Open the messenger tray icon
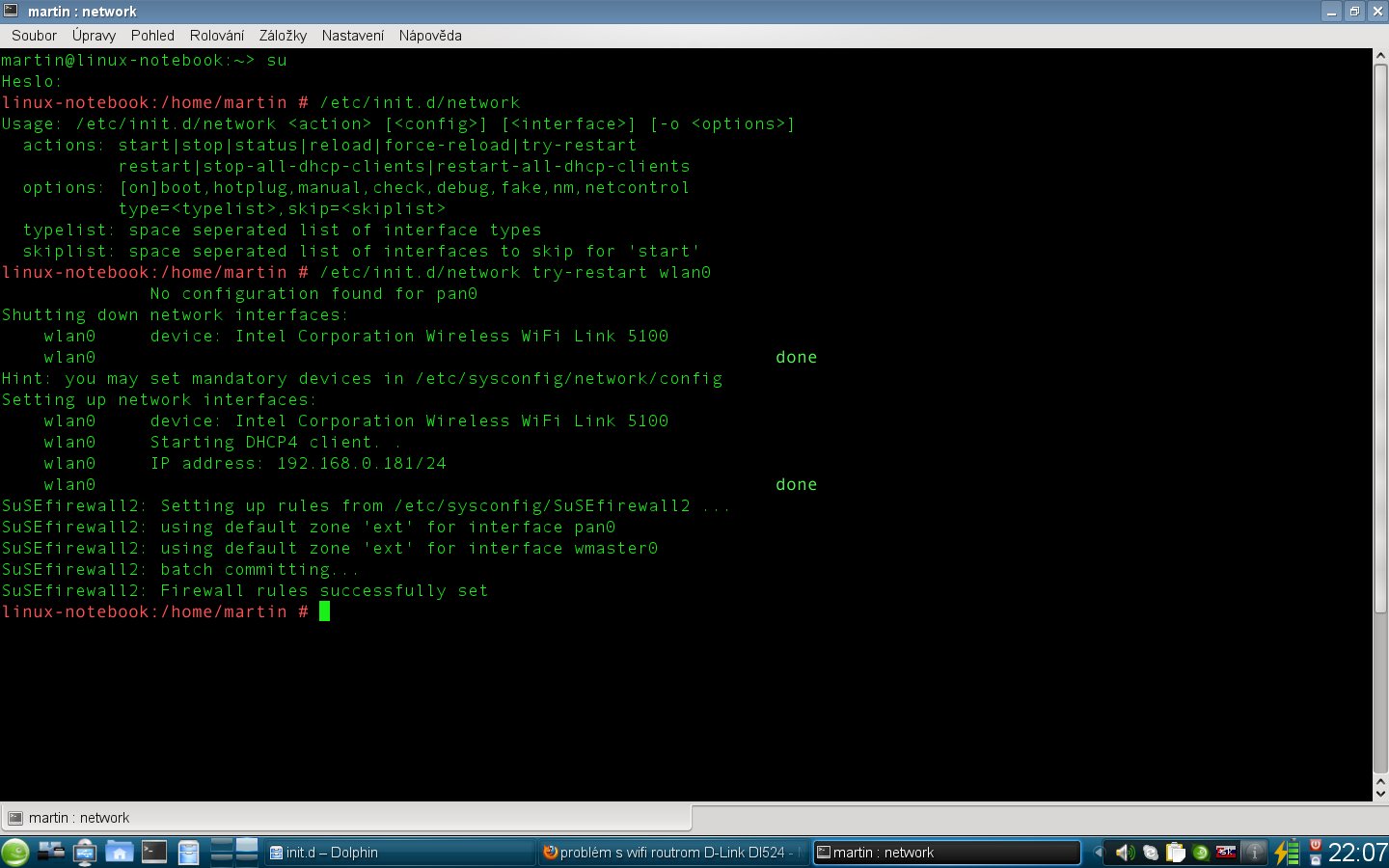The image size is (1389, 868). (1150, 853)
